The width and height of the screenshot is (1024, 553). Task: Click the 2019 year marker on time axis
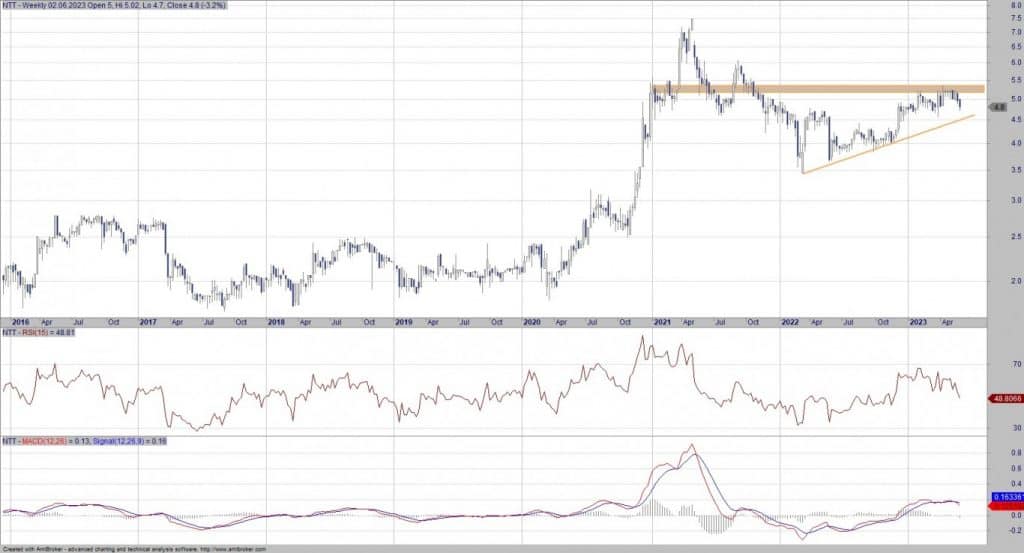click(x=404, y=322)
